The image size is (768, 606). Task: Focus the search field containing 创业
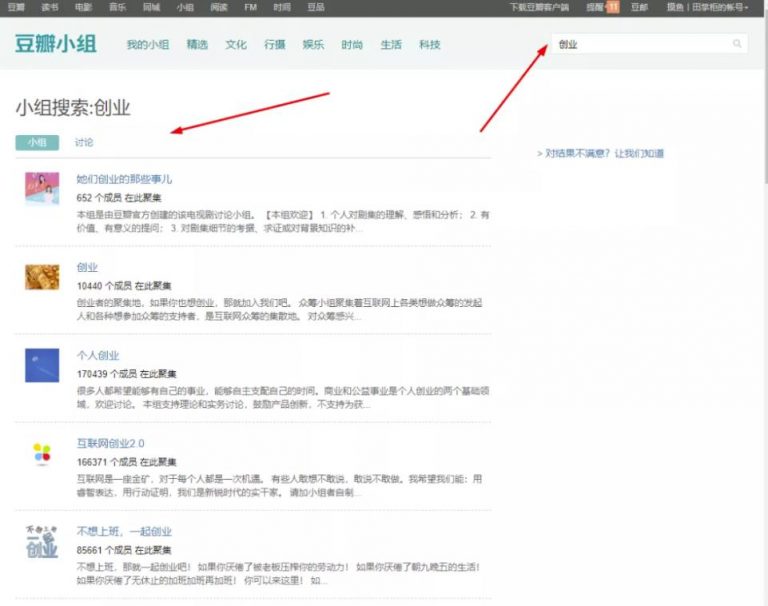(x=640, y=44)
